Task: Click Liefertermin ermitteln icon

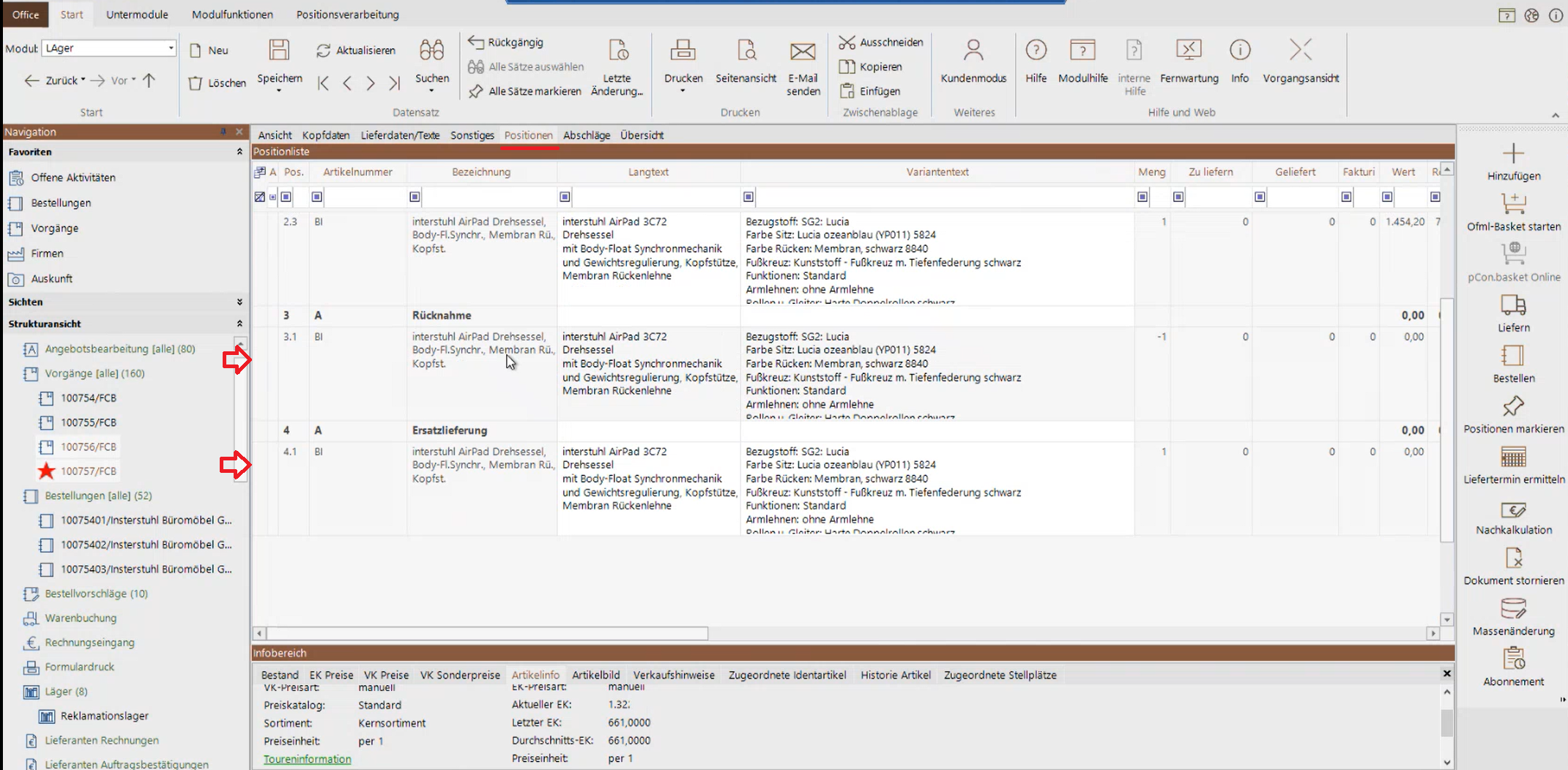Action: 1513,459
